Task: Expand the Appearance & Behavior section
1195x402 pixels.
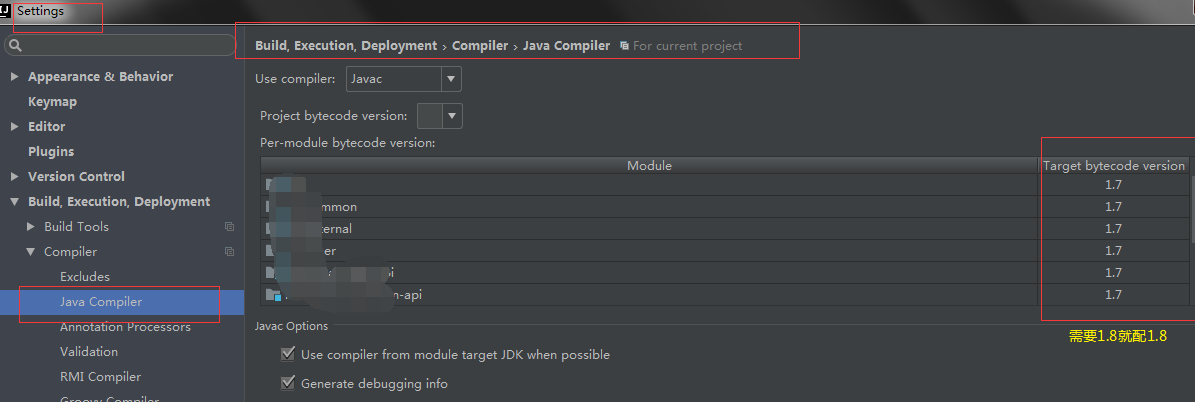Action: pyautogui.click(x=14, y=77)
